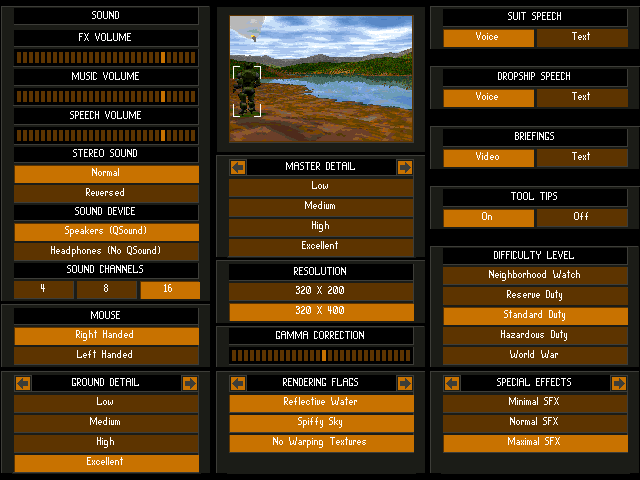
Task: Adjust the Speech Volume slider
Action: (x=106, y=136)
